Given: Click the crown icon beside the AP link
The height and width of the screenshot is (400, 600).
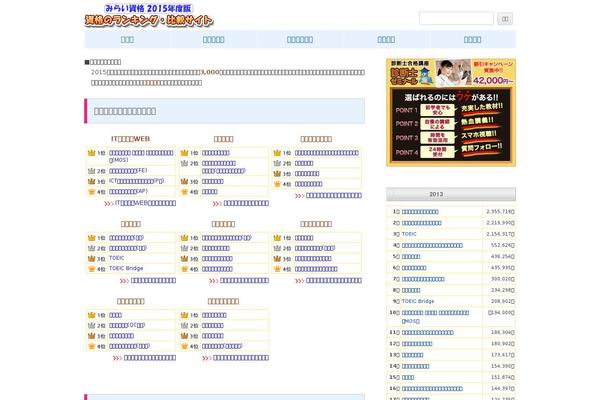Looking at the screenshot, I should pyautogui.click(x=91, y=191).
